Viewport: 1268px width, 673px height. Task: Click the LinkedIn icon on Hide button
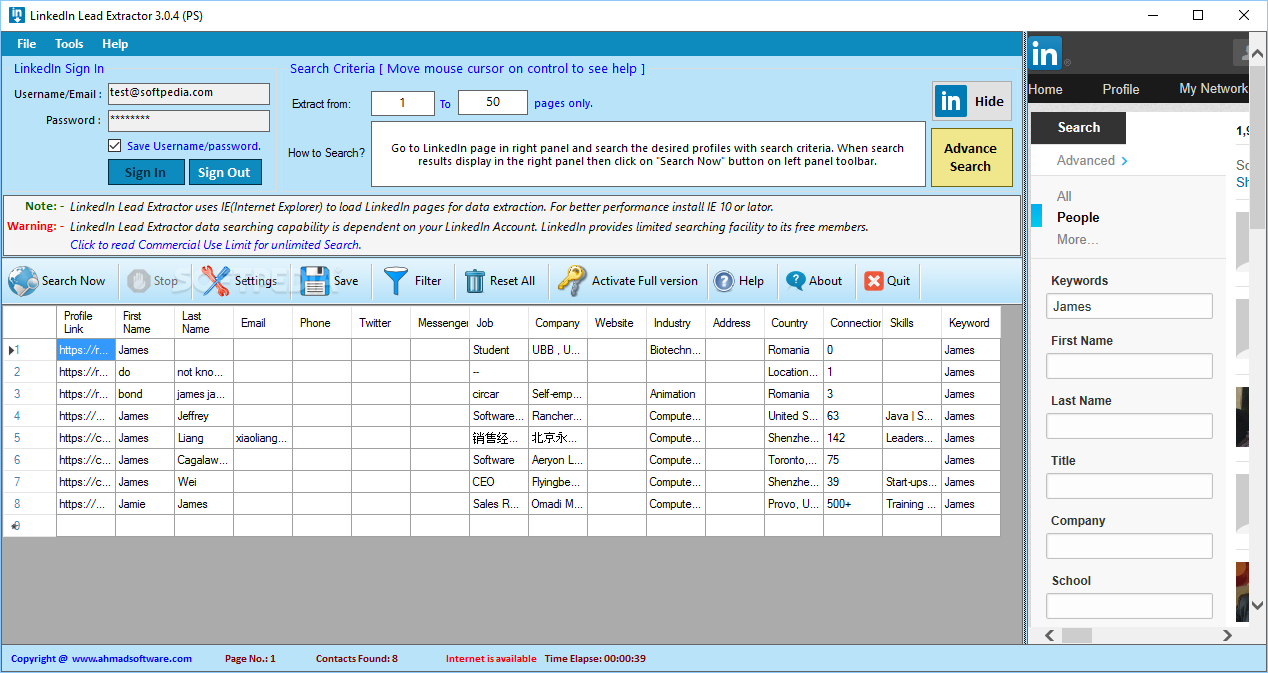tap(951, 101)
